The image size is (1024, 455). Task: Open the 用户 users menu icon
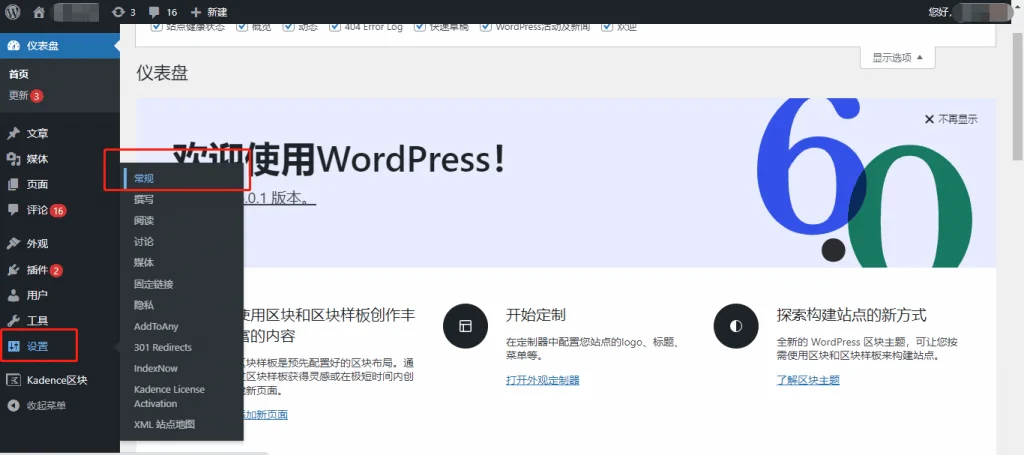tap(12, 295)
